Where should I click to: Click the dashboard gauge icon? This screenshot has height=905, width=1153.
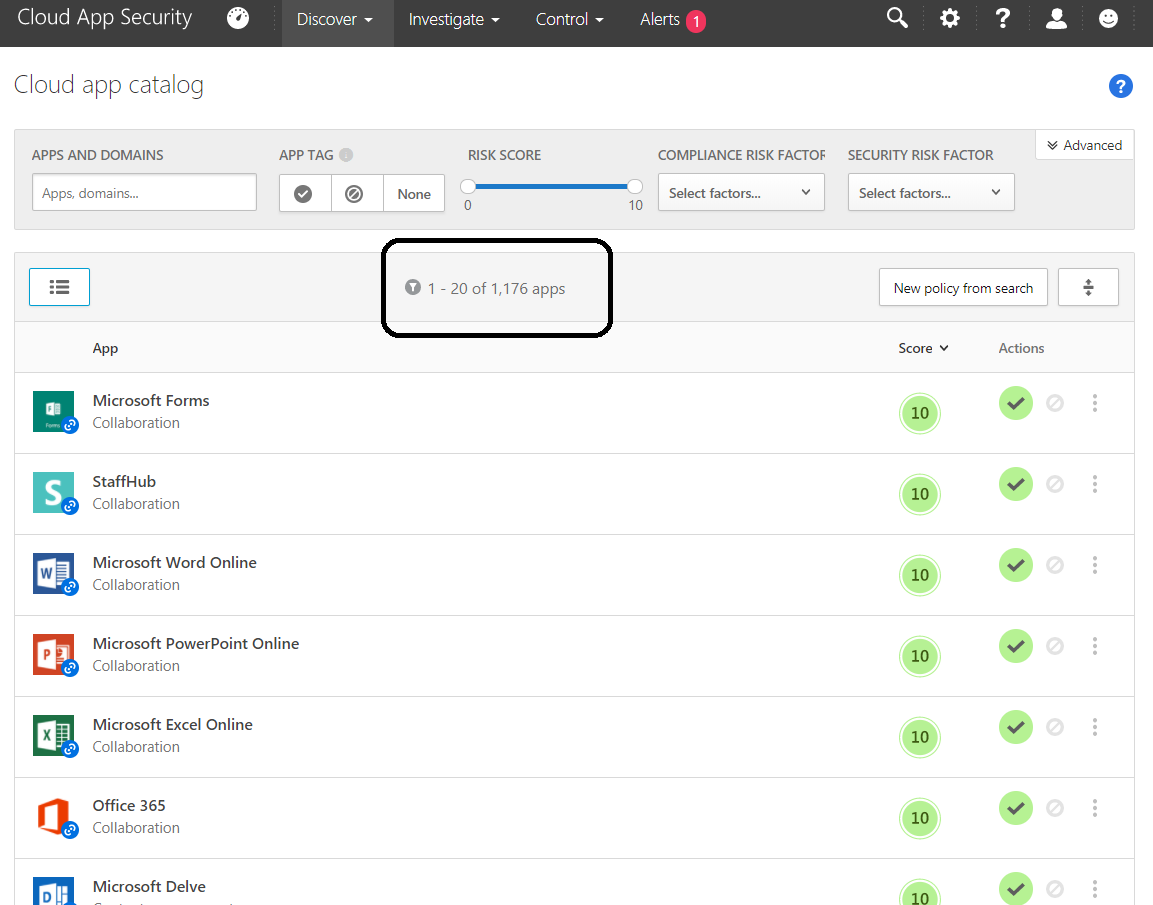238,19
